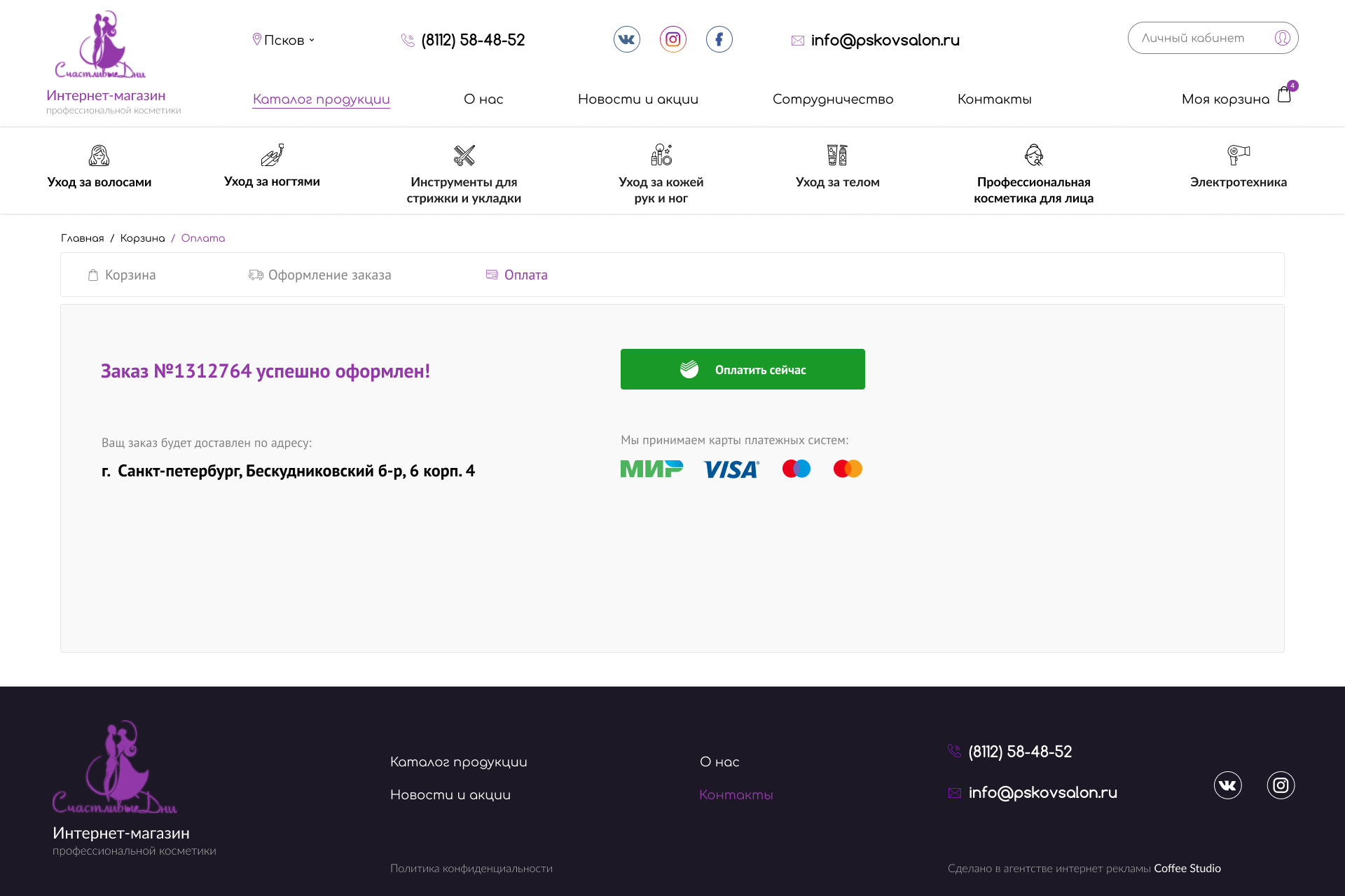Viewport: 1345px width, 896px height.
Task: Click header email info@pskovsalon.ru
Action: [884, 41]
